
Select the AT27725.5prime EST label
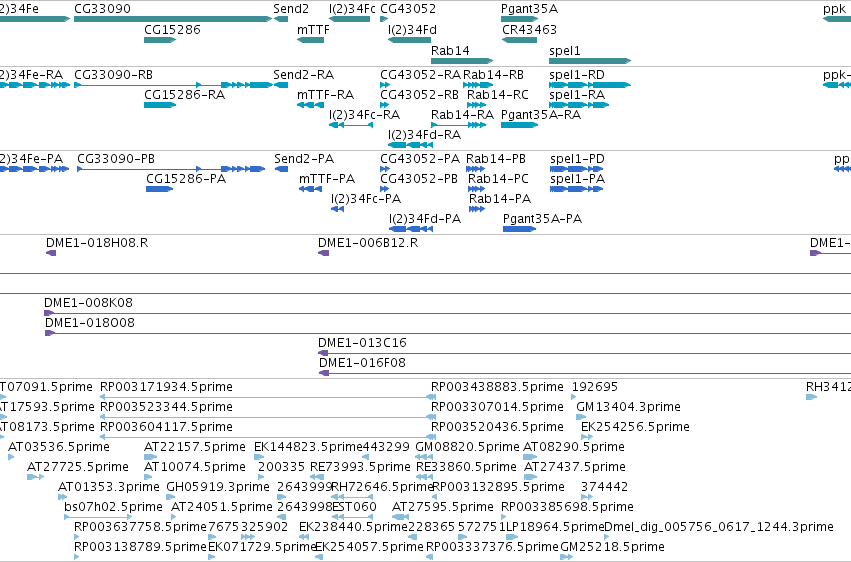[x=78, y=467]
